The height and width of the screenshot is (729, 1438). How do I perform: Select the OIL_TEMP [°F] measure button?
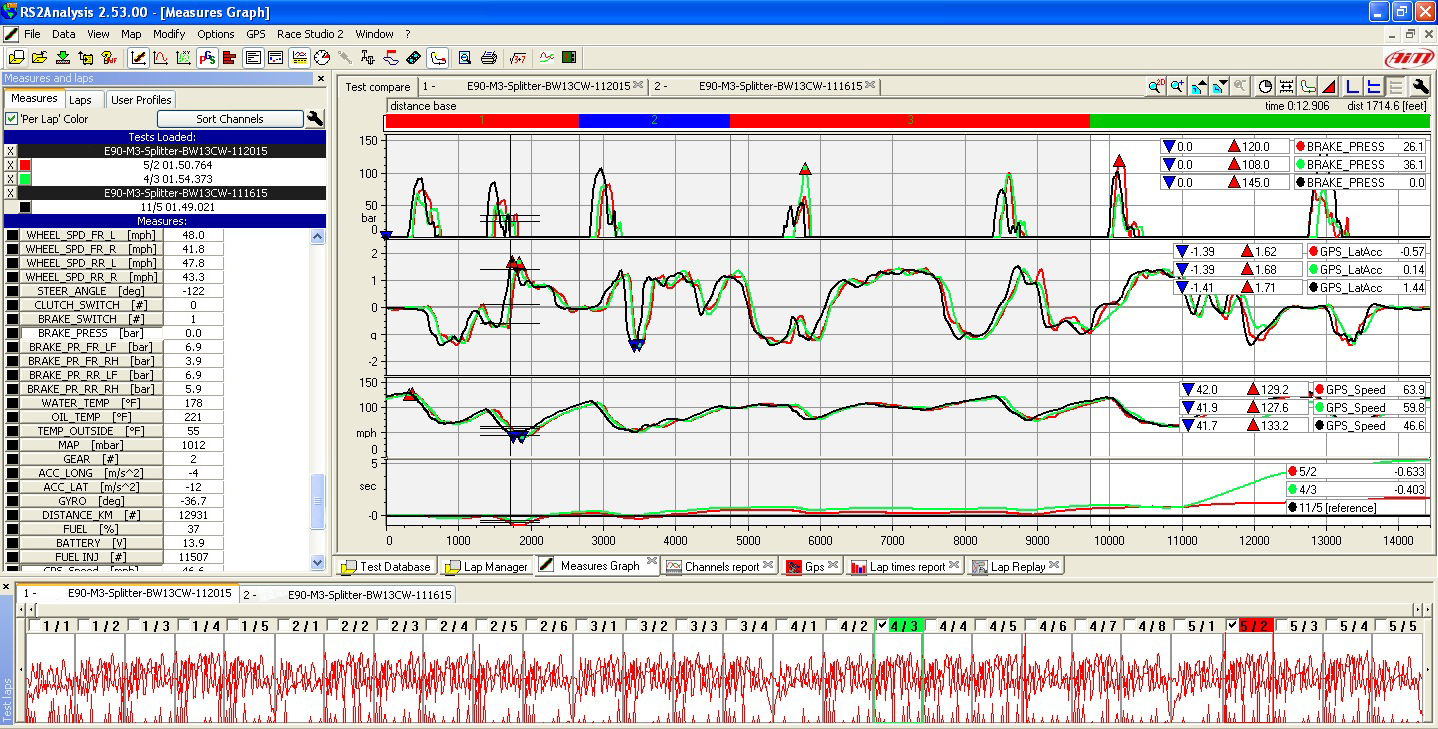pos(91,417)
